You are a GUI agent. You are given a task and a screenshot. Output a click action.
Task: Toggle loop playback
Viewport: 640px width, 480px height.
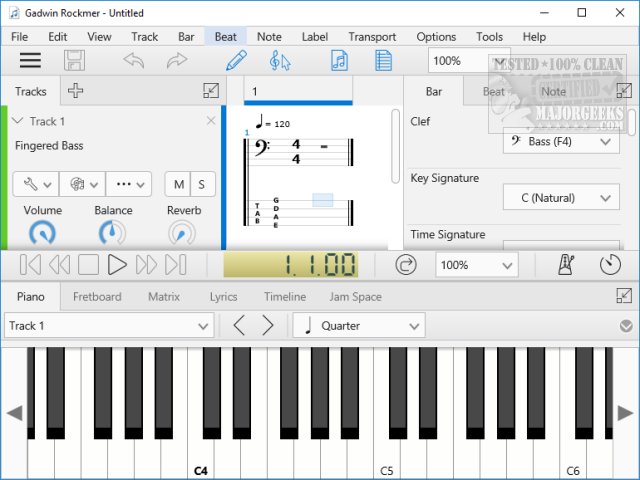point(406,264)
